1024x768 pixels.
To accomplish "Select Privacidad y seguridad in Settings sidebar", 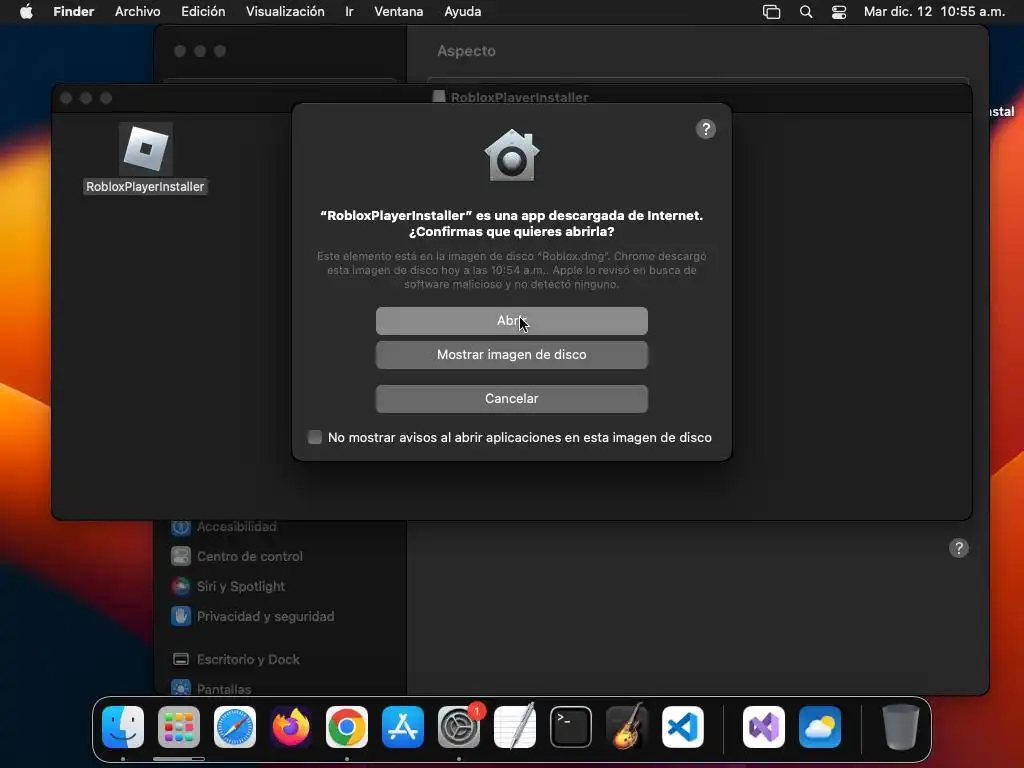I will [x=253, y=616].
